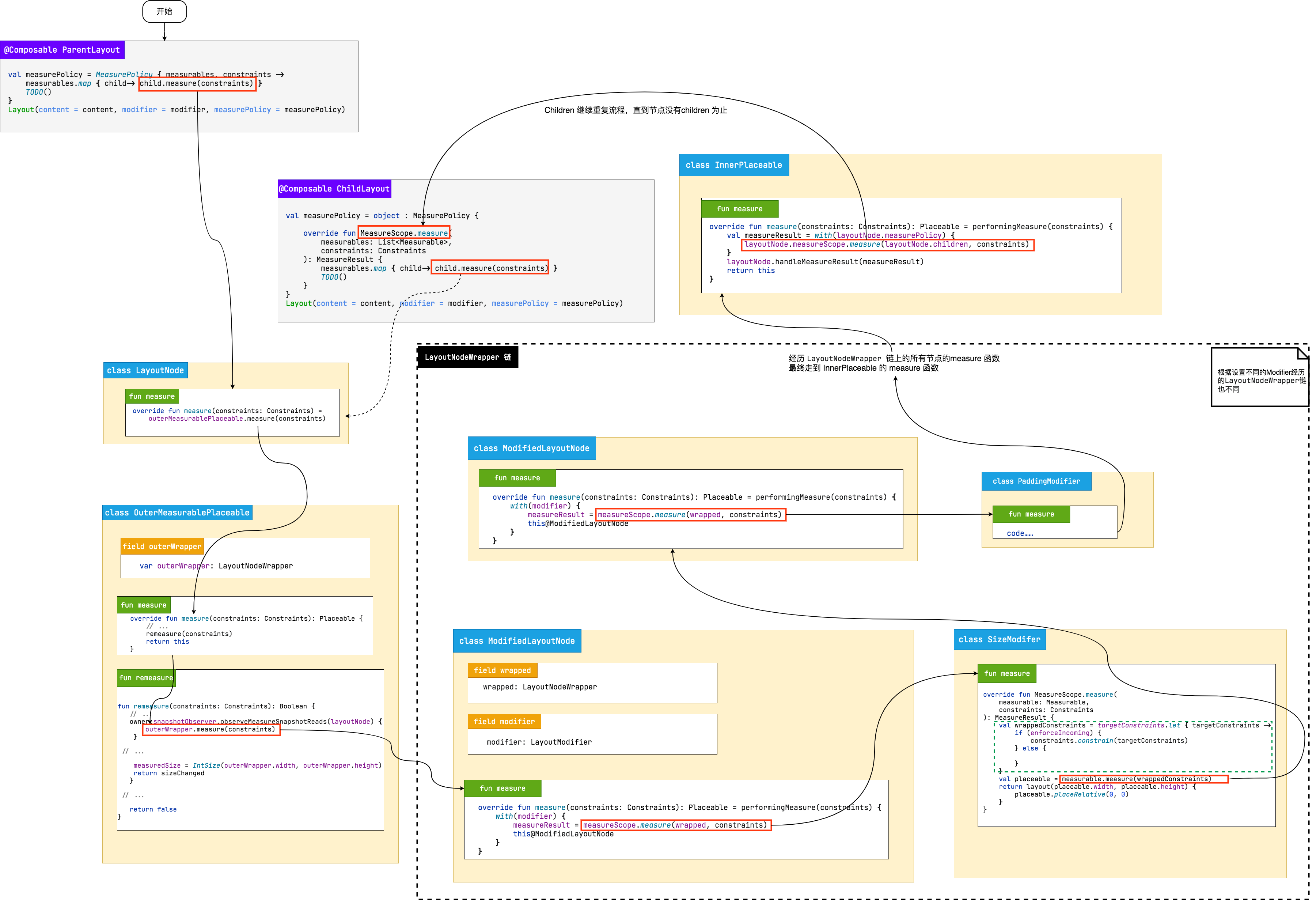Select the Children 继续重复流程 arrow caption
The width and height of the screenshot is (1316, 900).
(636, 110)
